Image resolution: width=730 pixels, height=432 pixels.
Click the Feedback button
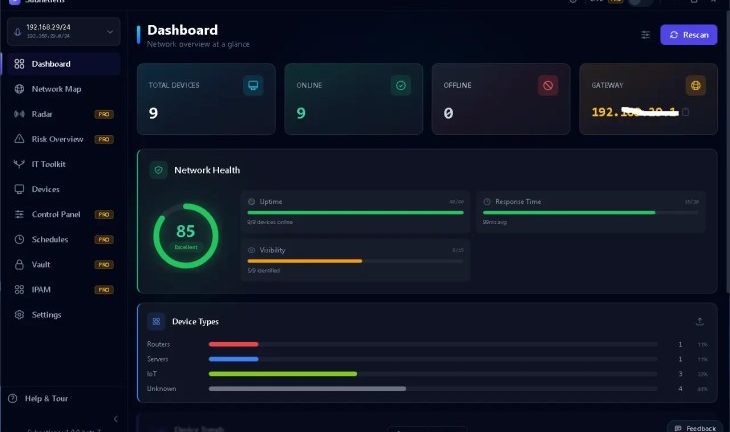coord(696,428)
